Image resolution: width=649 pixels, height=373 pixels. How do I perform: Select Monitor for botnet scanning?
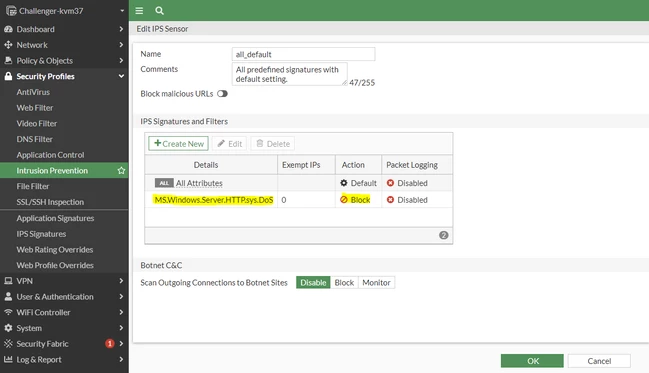click(377, 282)
